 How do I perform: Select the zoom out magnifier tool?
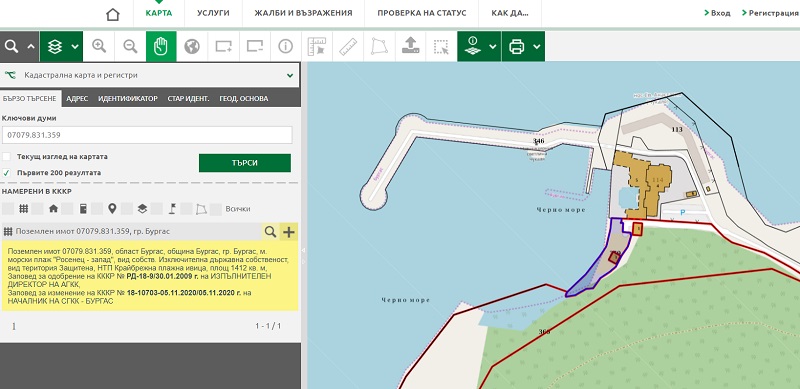130,46
